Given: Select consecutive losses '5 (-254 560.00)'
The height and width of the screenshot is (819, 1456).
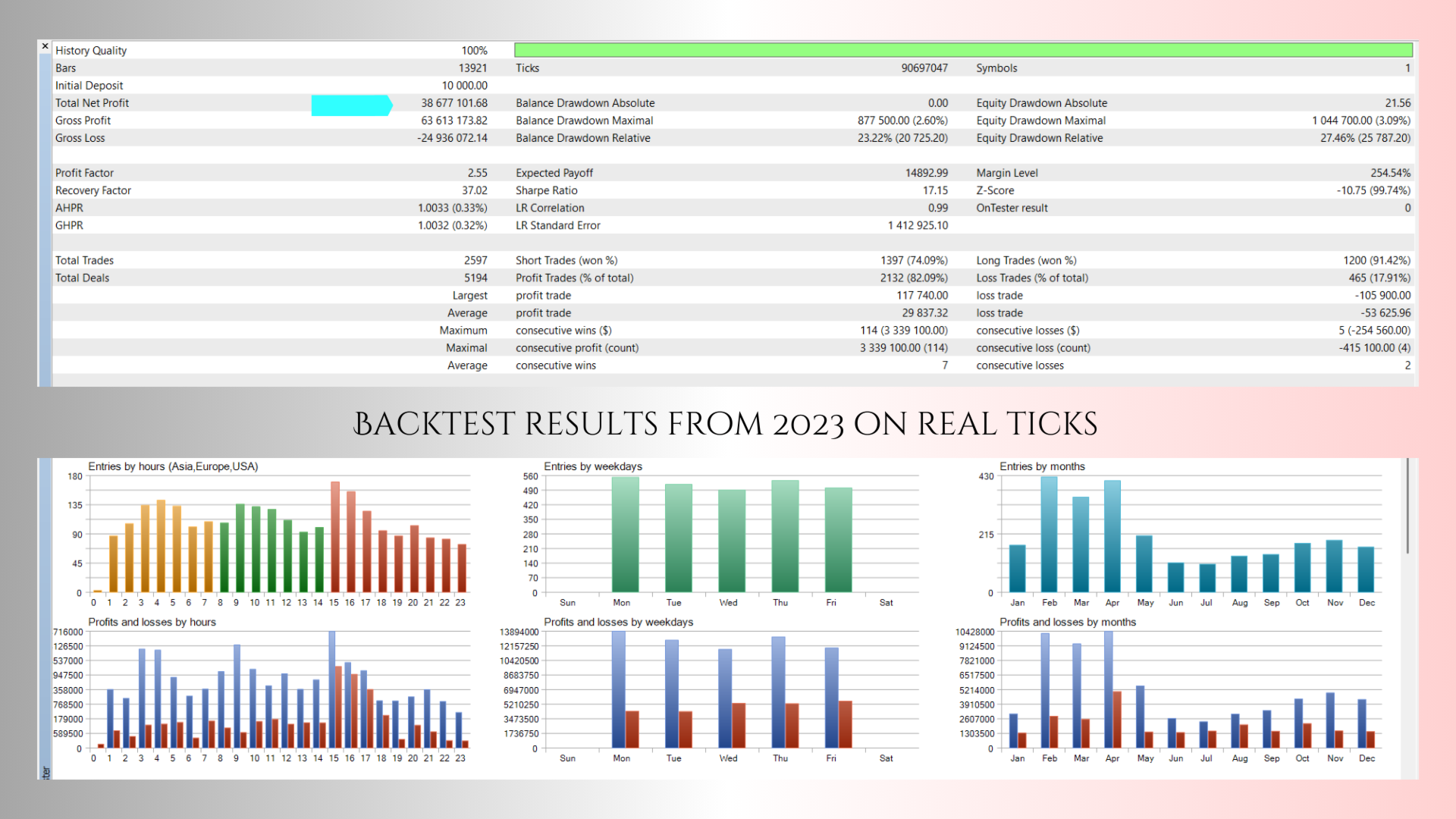Looking at the screenshot, I should click(x=1374, y=331).
